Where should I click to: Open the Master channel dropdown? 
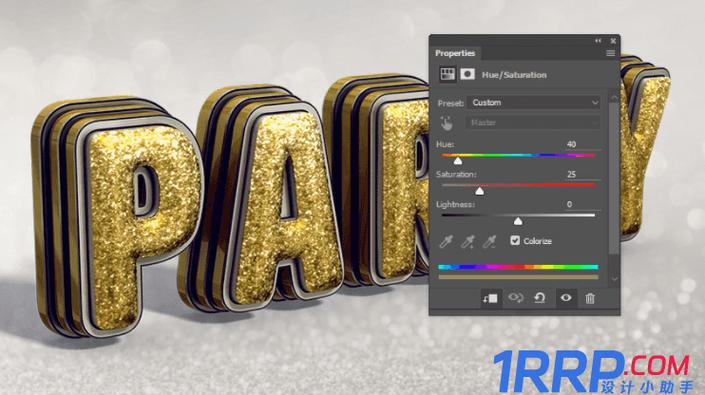[533, 122]
